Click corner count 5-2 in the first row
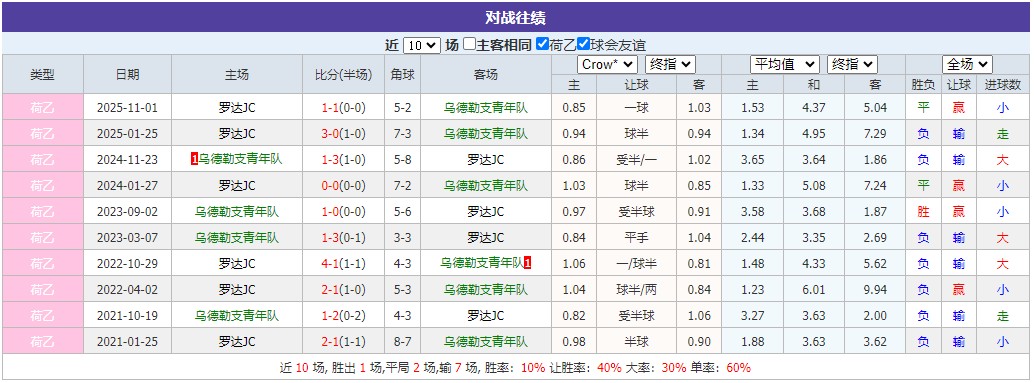The width and height of the screenshot is (1034, 383). (x=402, y=107)
